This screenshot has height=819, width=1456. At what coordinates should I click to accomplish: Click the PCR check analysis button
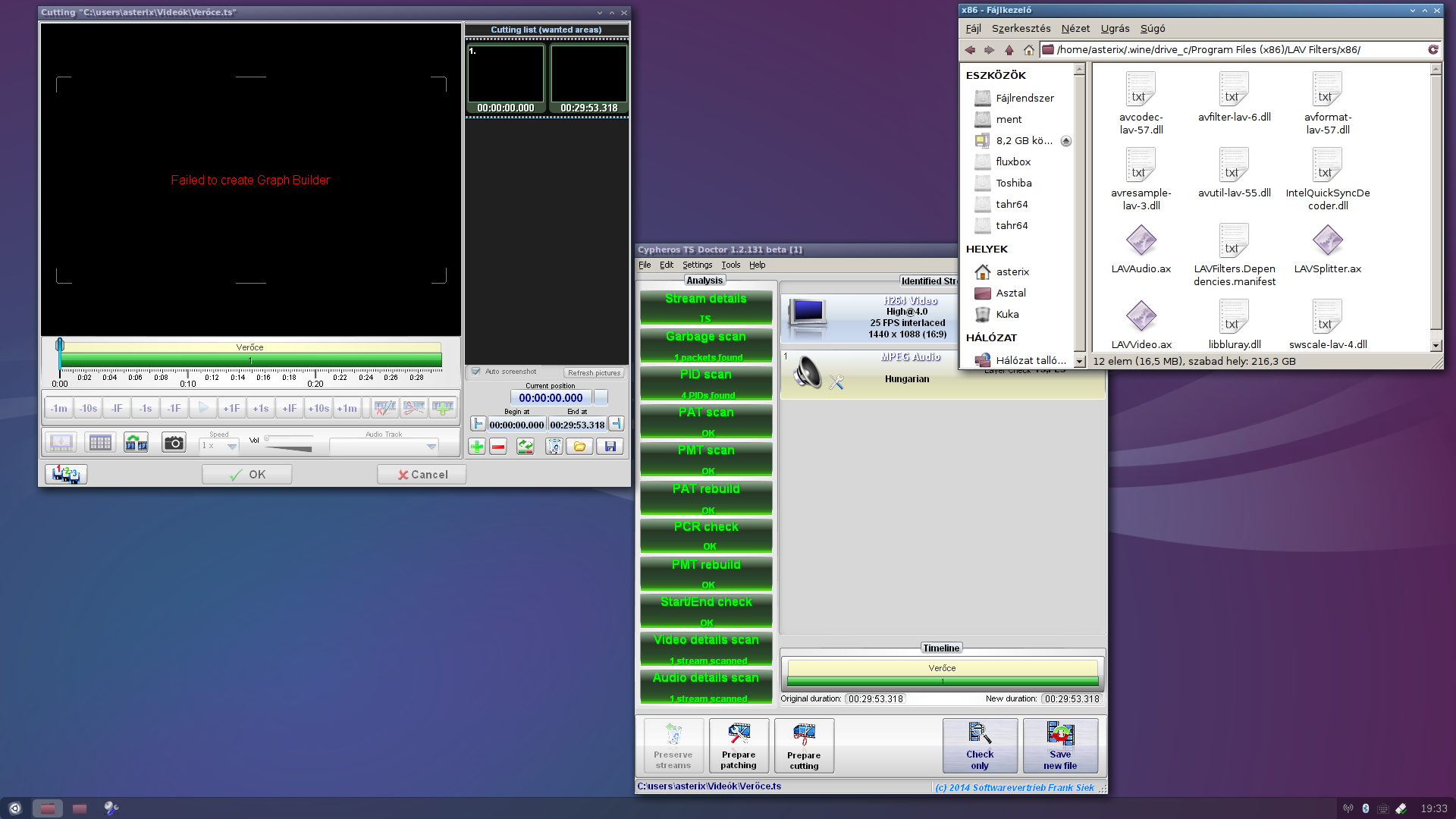pyautogui.click(x=706, y=535)
